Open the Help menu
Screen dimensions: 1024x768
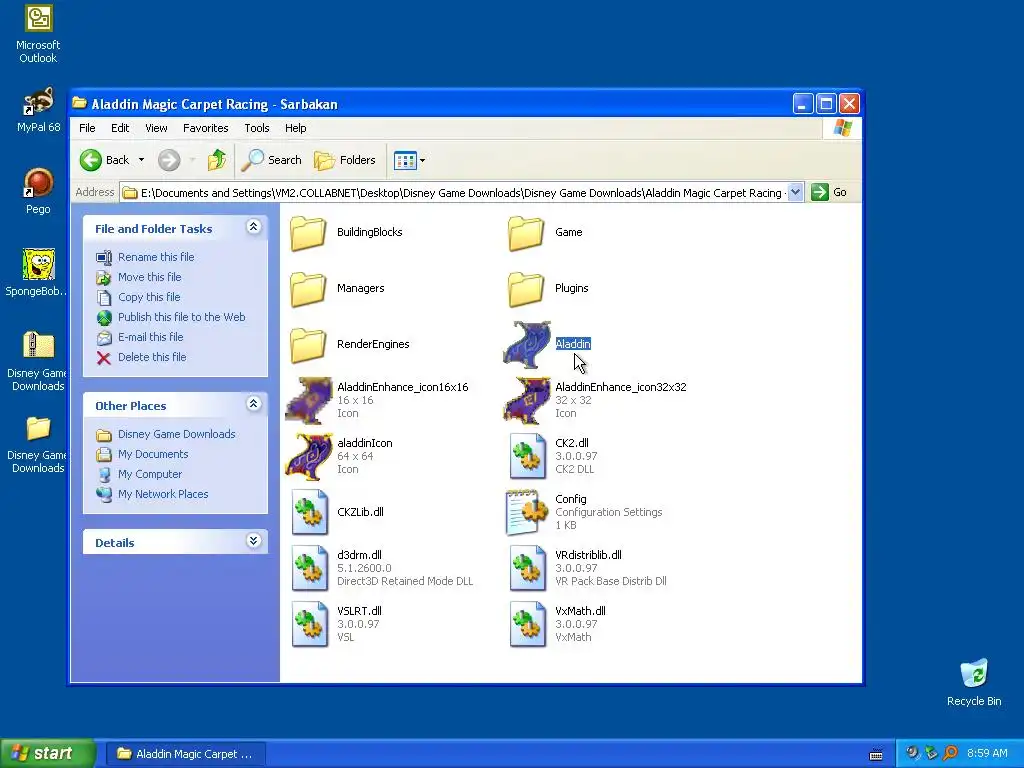click(x=295, y=128)
